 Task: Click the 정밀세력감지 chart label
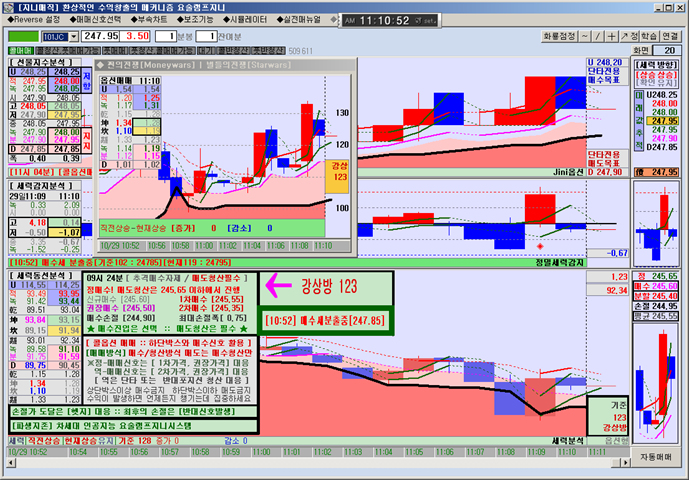click(x=560, y=262)
